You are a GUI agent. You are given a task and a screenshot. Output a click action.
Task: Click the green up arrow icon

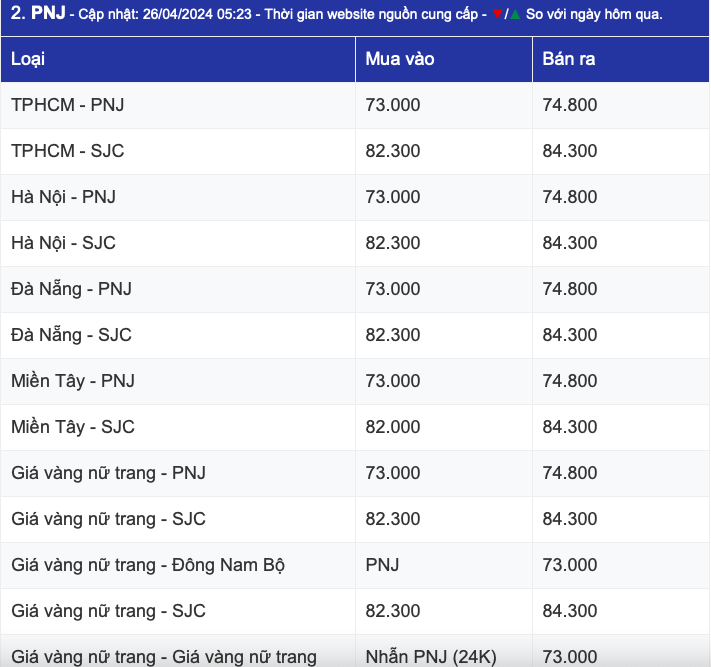click(515, 14)
